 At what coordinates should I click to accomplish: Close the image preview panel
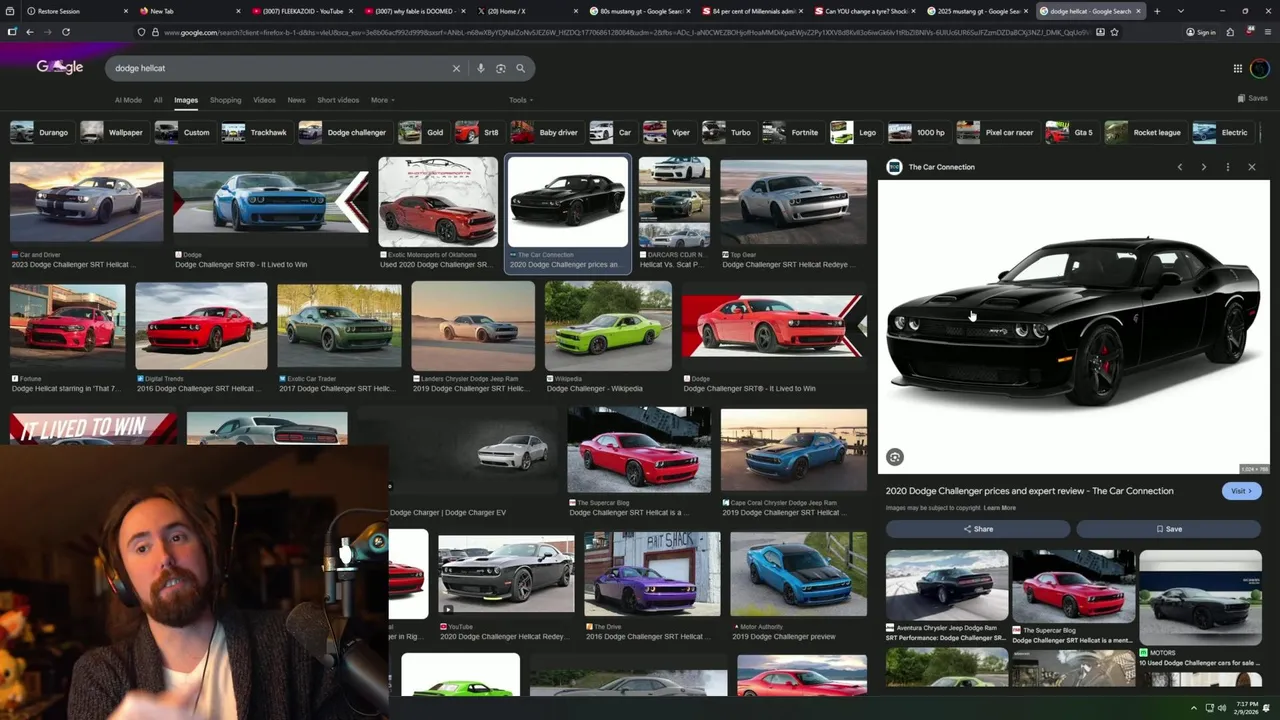1252,167
